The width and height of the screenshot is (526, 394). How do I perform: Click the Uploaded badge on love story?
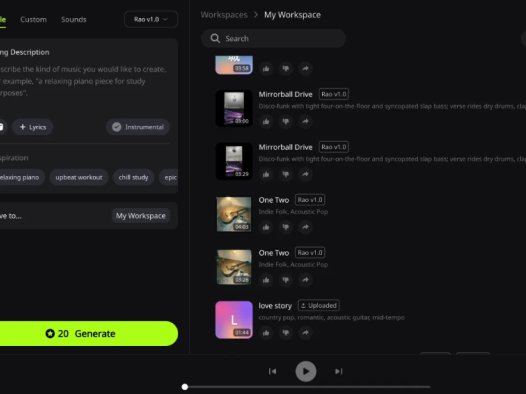(x=319, y=305)
